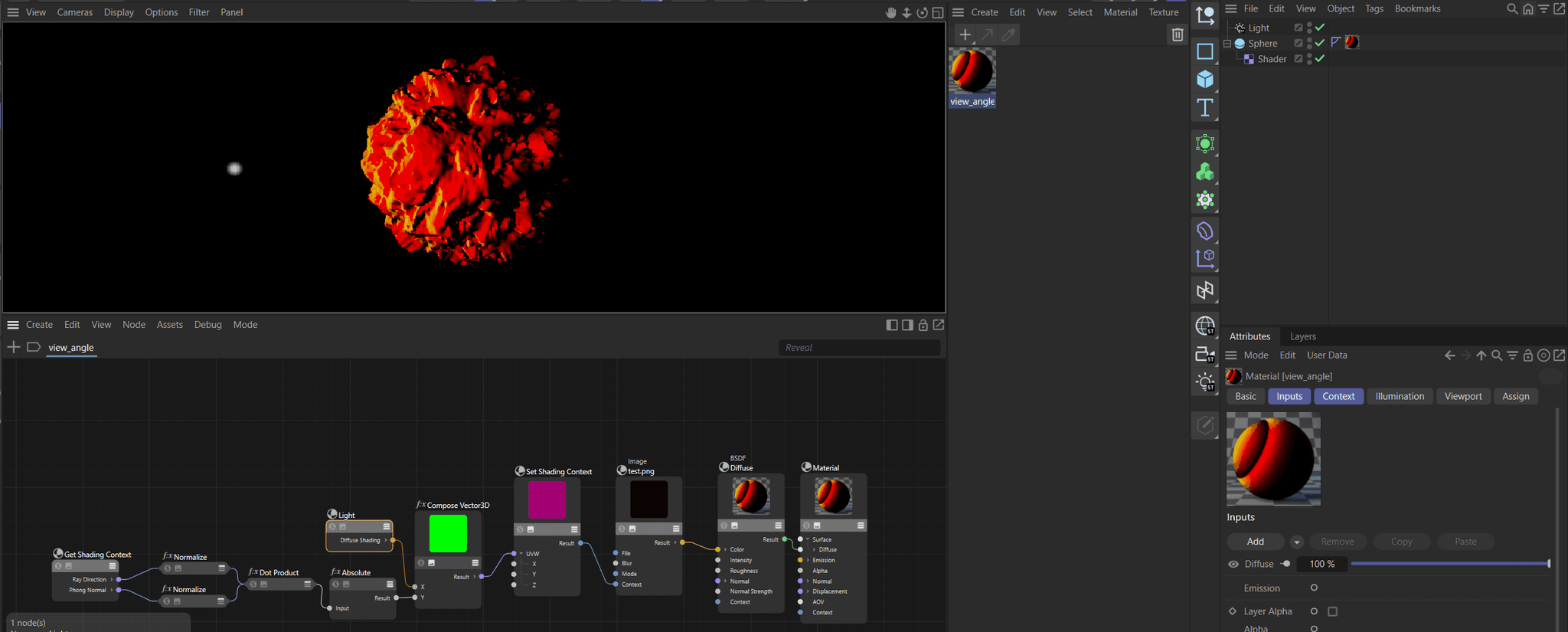Click the magenta Set Shading Context preview
Image resolution: width=1568 pixels, height=632 pixels.
pos(547,500)
